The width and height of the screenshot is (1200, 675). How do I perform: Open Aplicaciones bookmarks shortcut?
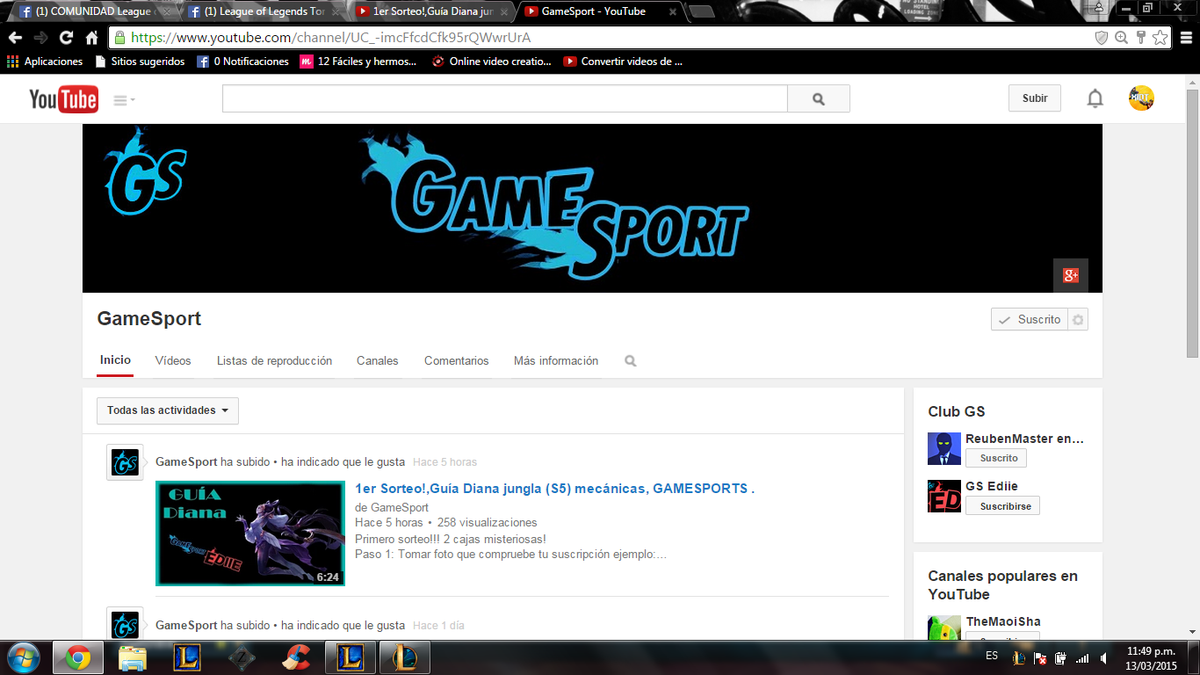click(x=45, y=61)
